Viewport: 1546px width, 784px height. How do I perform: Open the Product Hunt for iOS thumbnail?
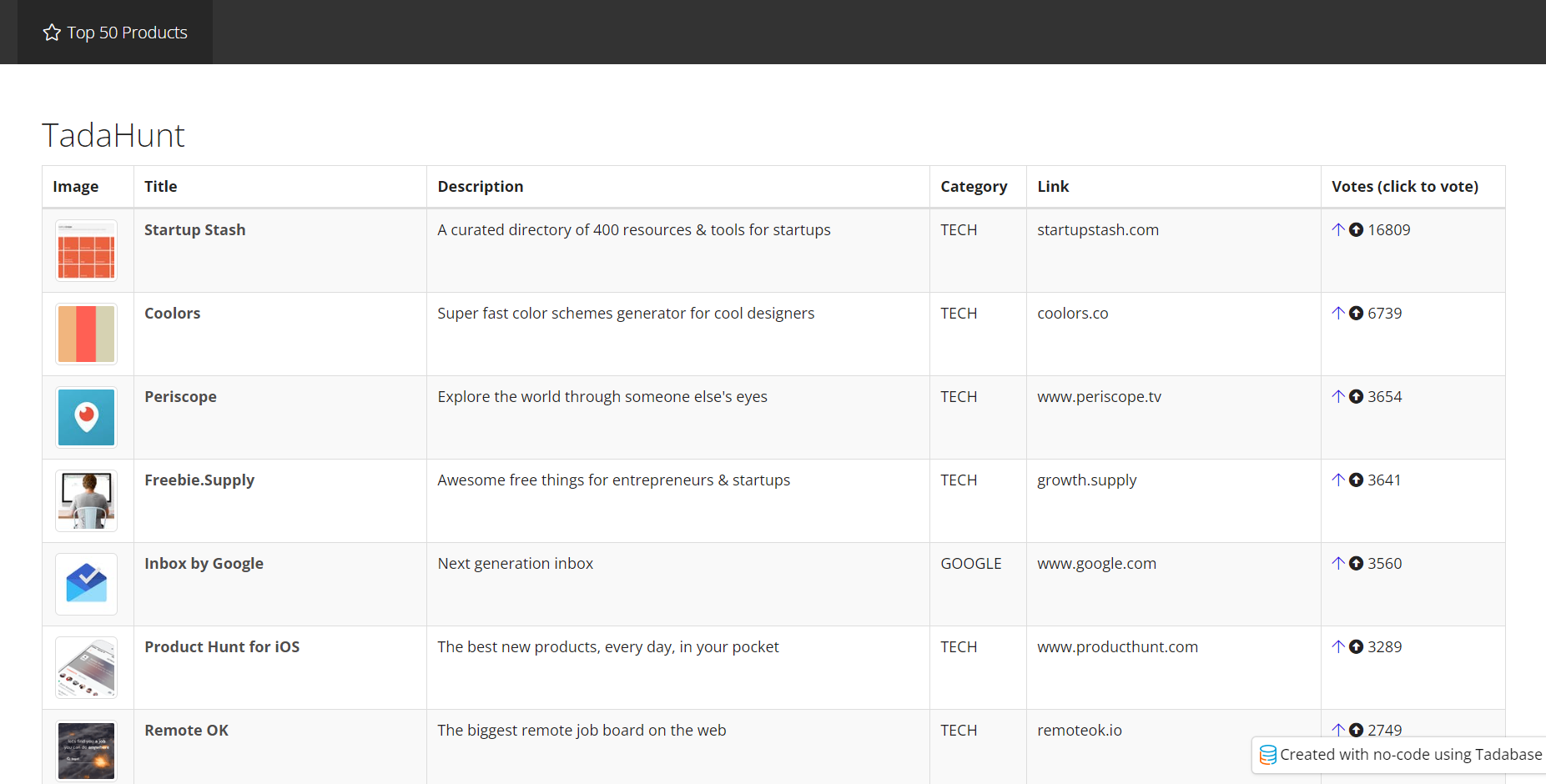[87, 668]
